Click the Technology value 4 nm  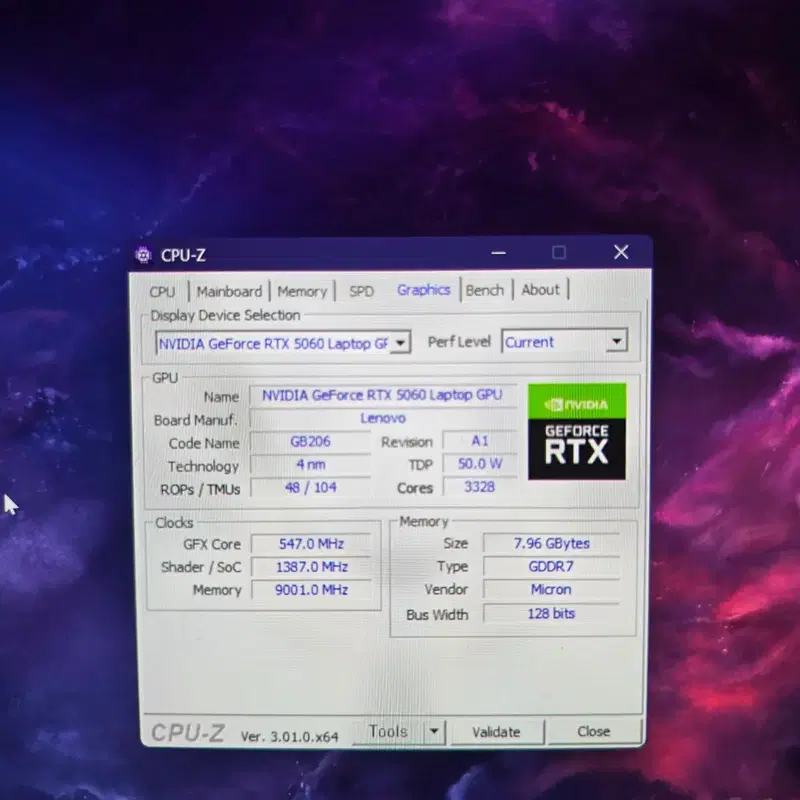click(x=310, y=465)
